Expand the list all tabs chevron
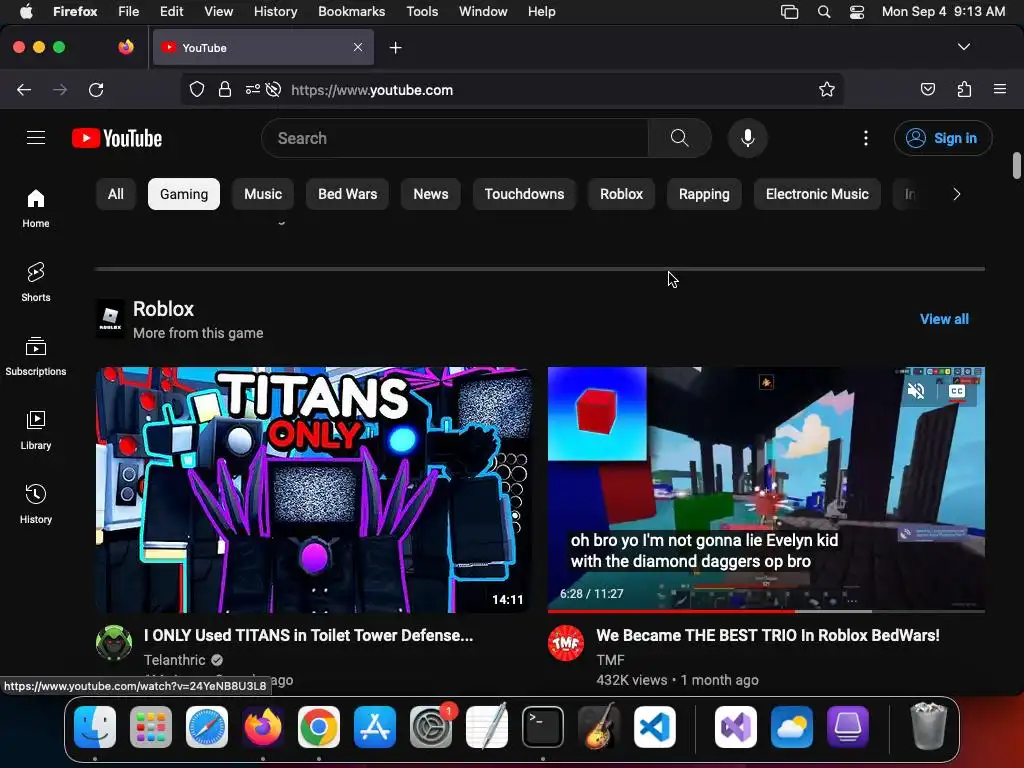 (x=964, y=47)
